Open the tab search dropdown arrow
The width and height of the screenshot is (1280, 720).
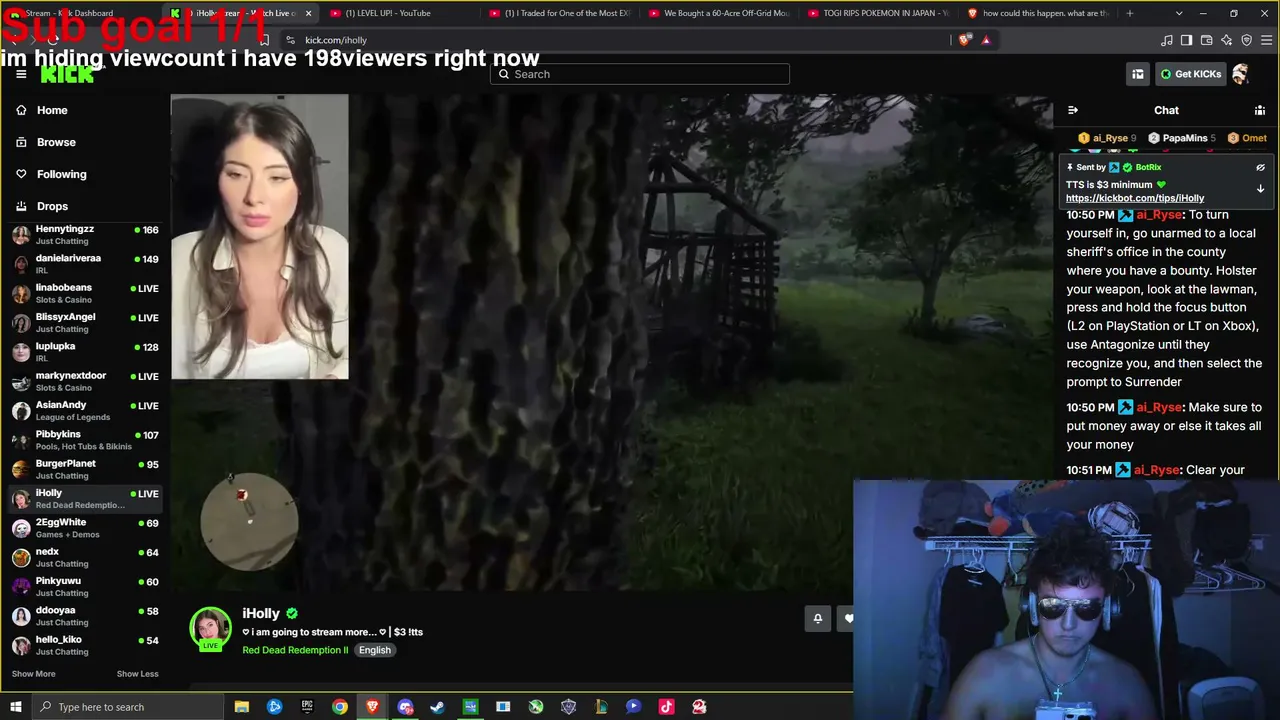pos(1179,13)
